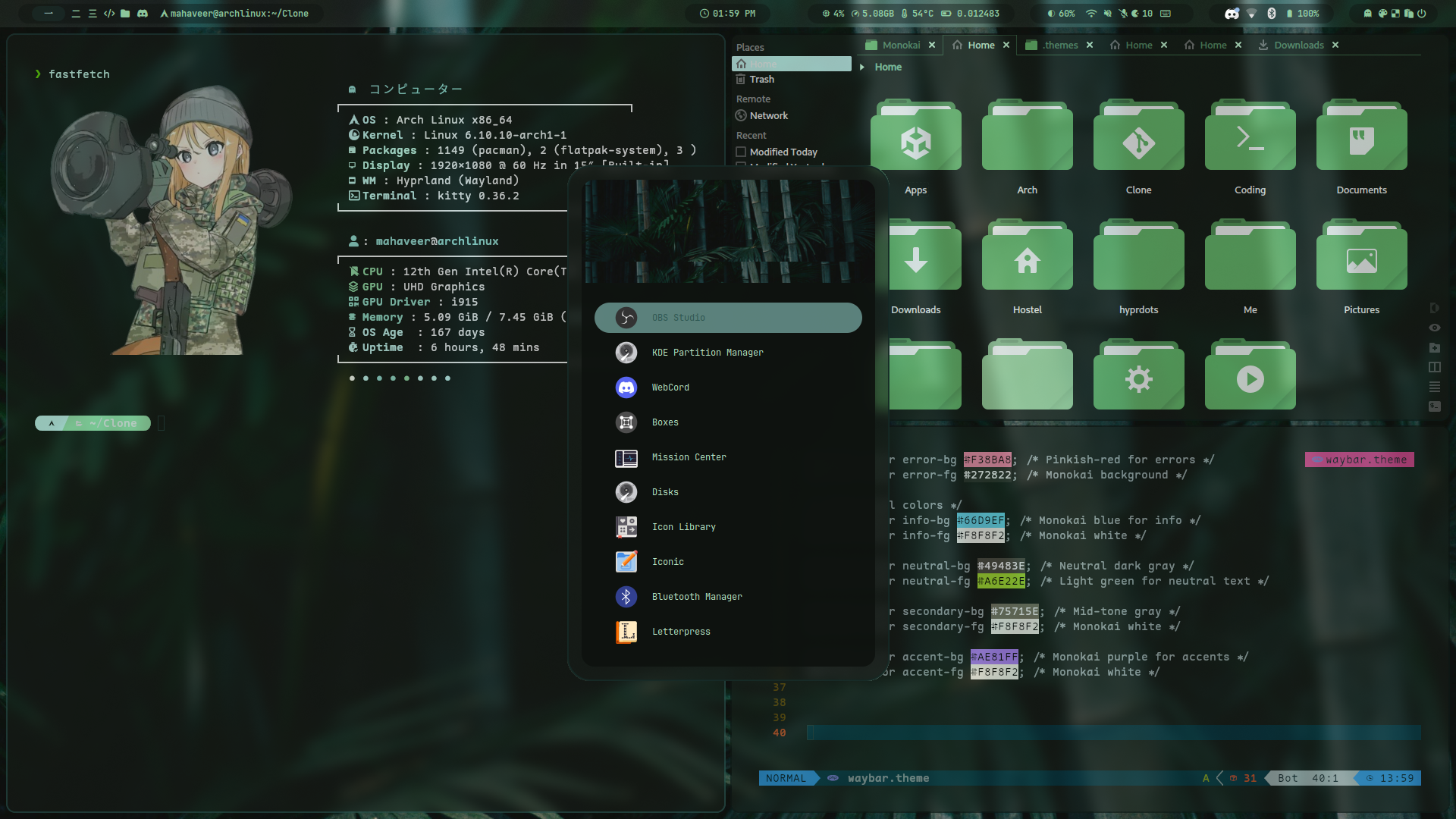Launch WebCord from the app launcher

[670, 388]
